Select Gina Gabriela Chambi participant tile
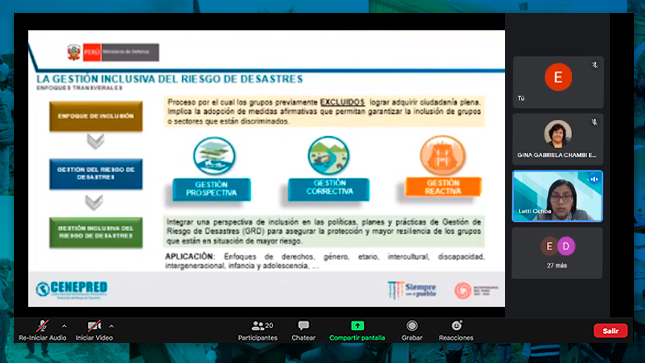Image resolution: width=645 pixels, height=363 pixels. [x=558, y=139]
